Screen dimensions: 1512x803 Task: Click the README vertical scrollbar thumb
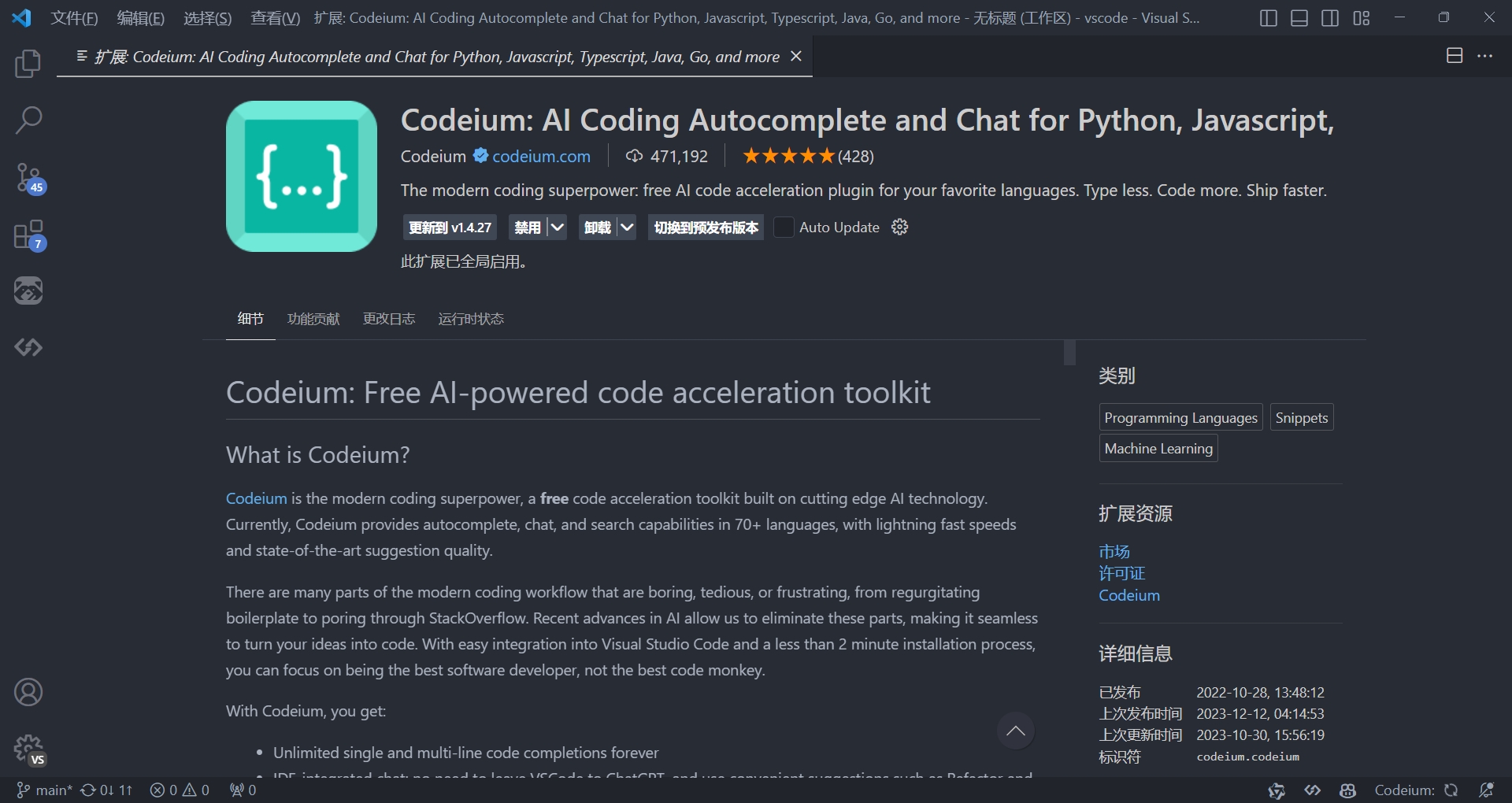1069,352
